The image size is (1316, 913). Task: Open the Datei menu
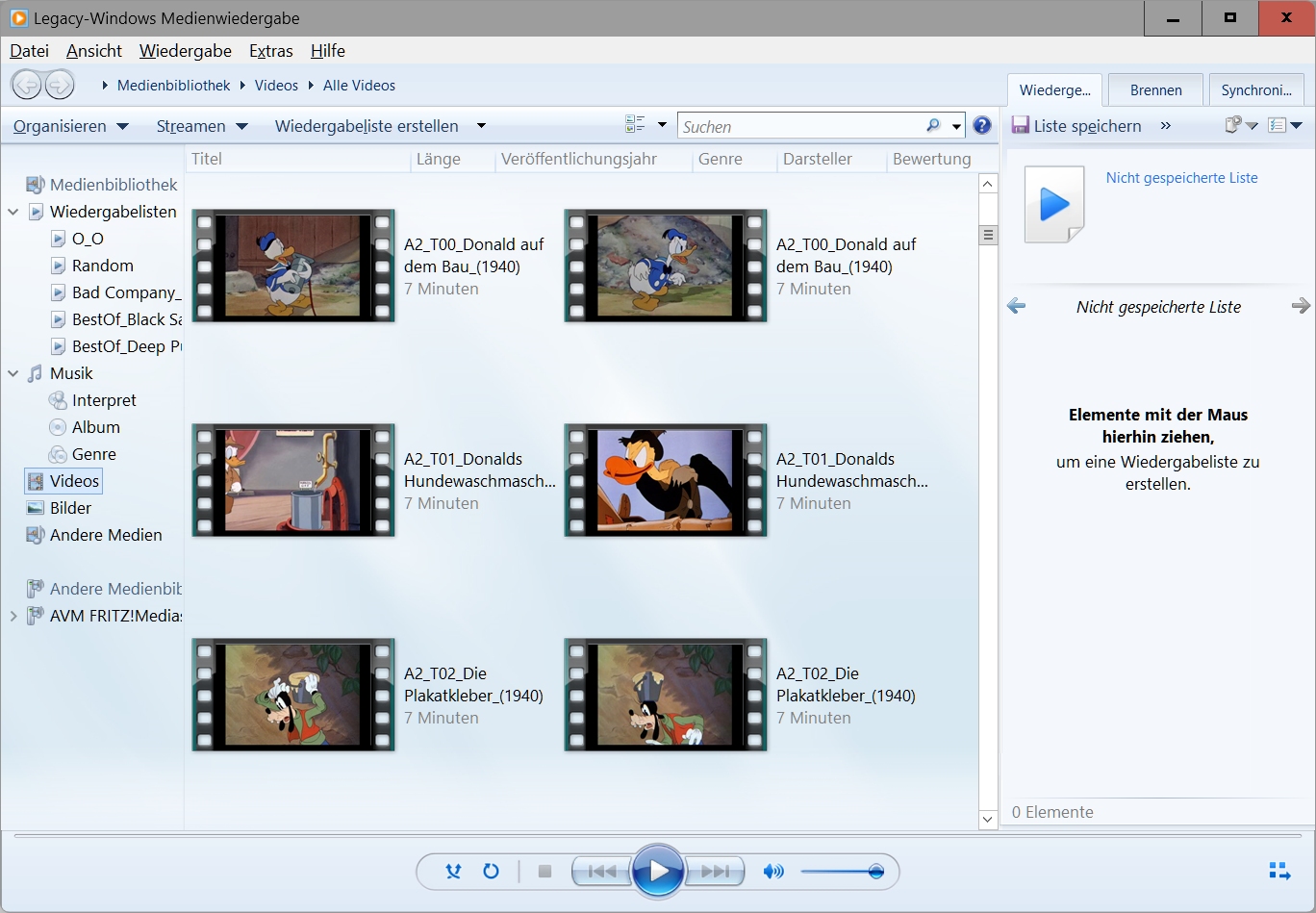pos(29,51)
